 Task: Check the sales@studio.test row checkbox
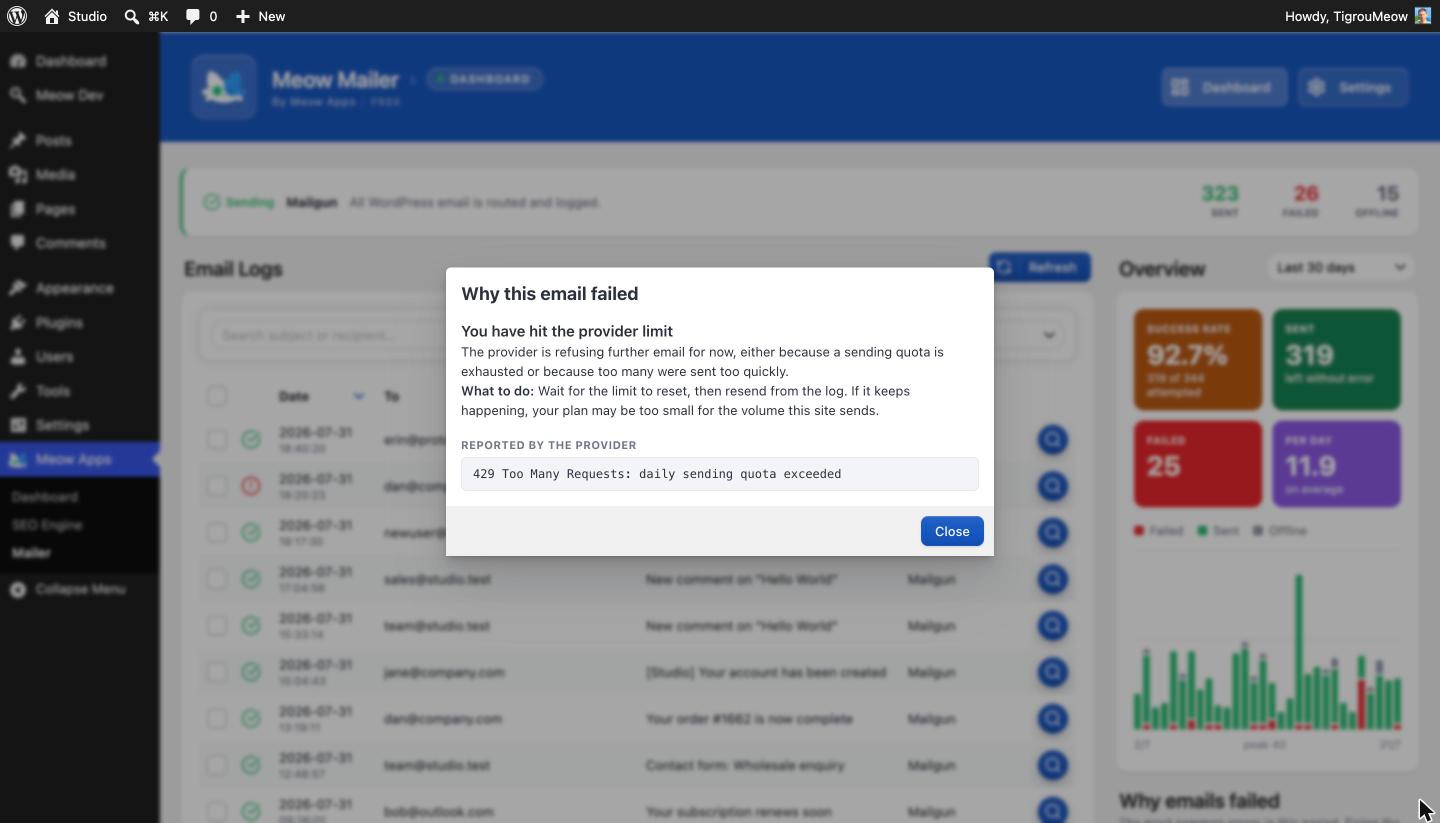[217, 579]
